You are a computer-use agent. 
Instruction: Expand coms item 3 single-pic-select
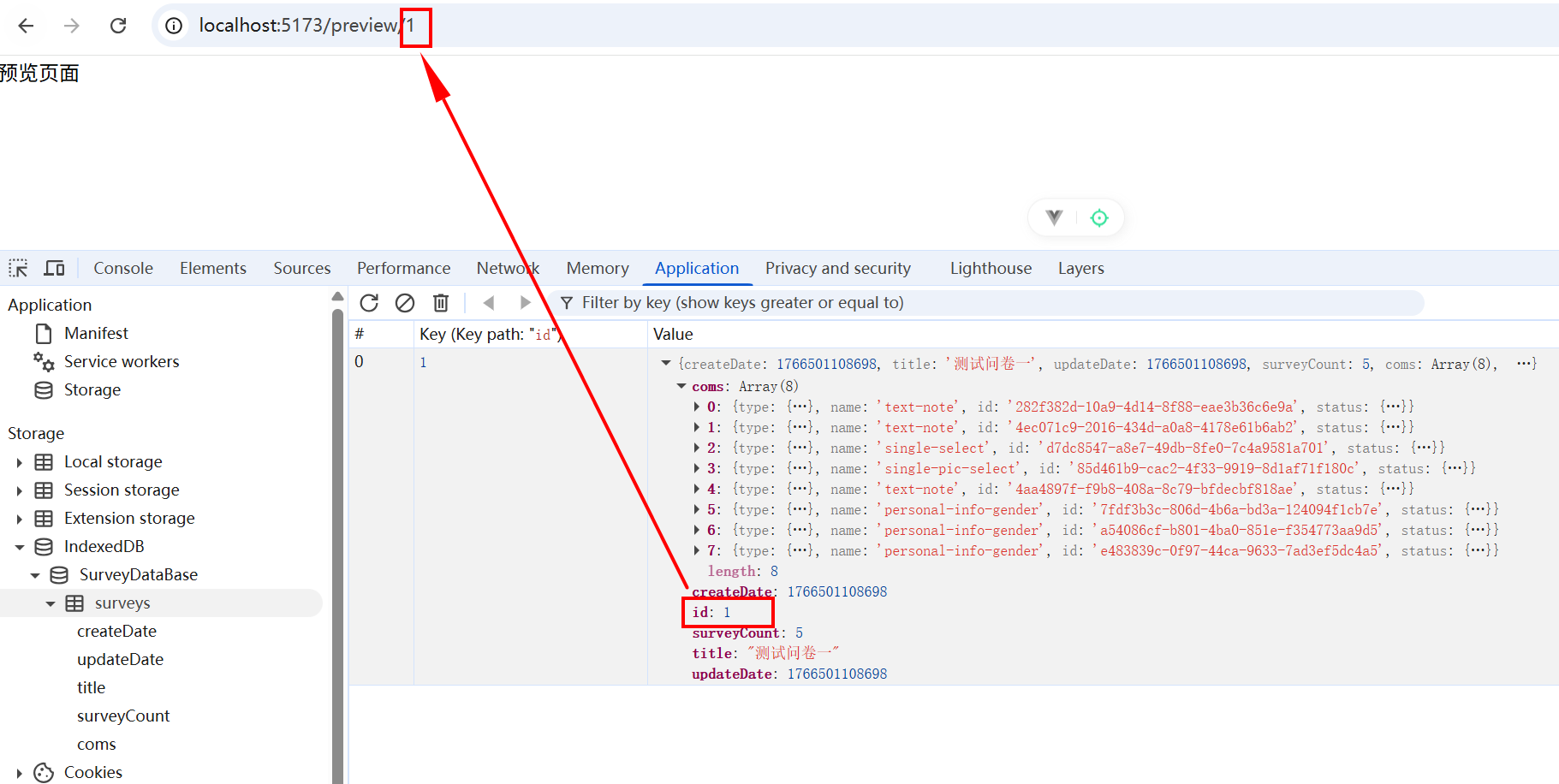pyautogui.click(x=697, y=468)
